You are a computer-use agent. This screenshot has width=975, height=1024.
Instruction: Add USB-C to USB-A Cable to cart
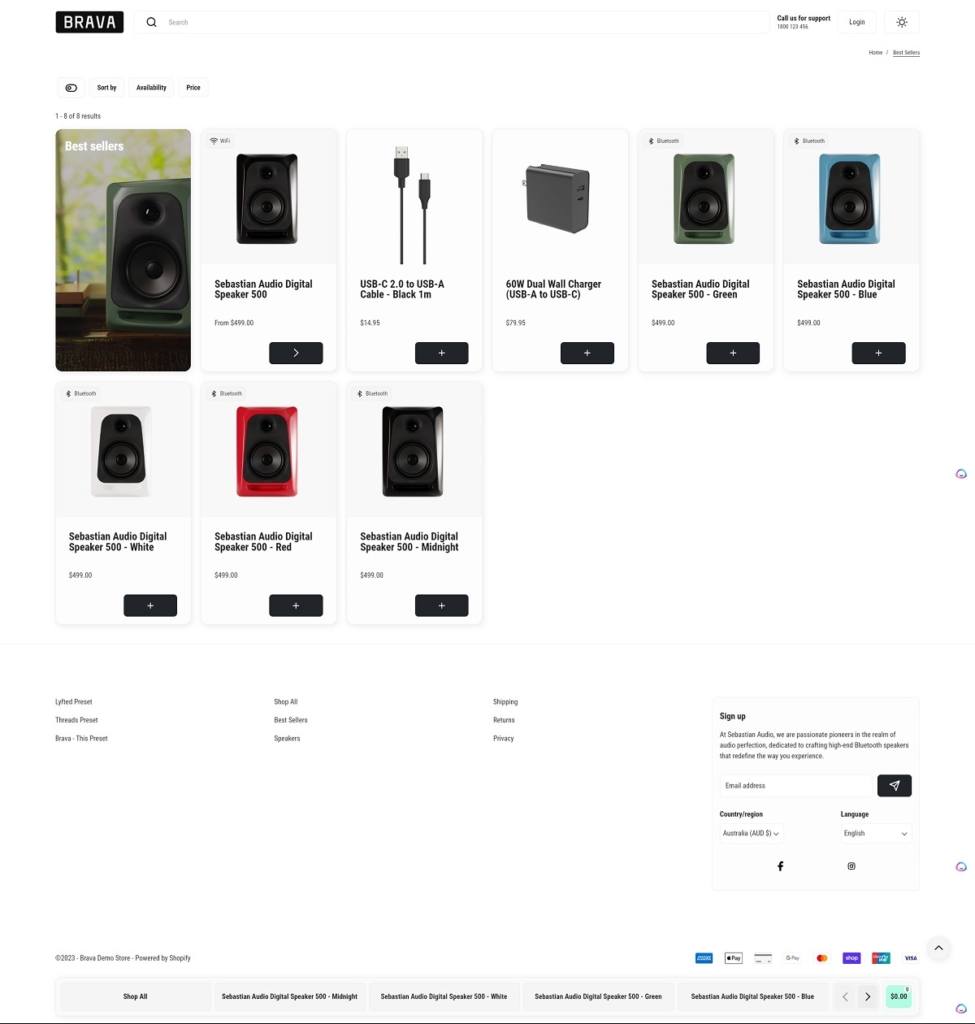pos(441,353)
